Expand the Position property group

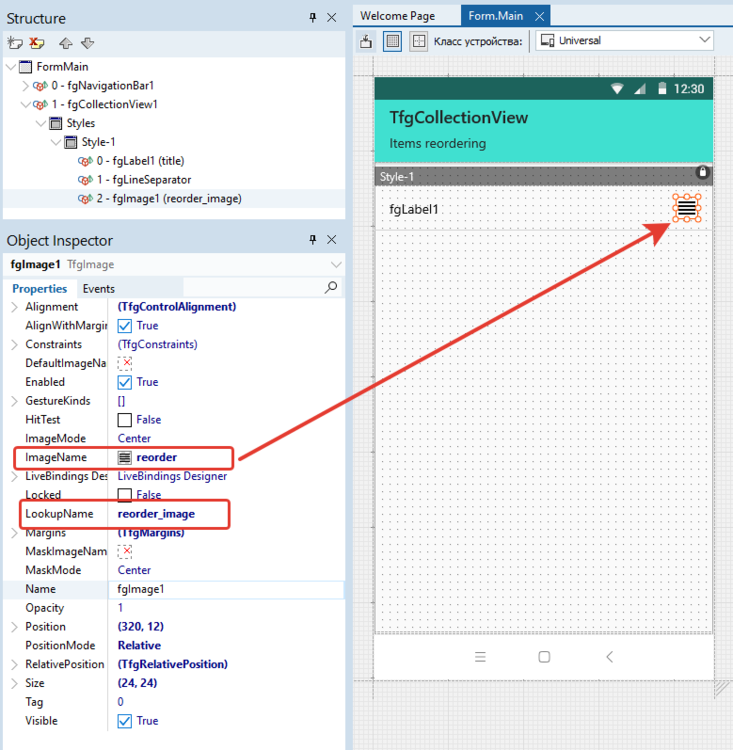pyautogui.click(x=13, y=627)
